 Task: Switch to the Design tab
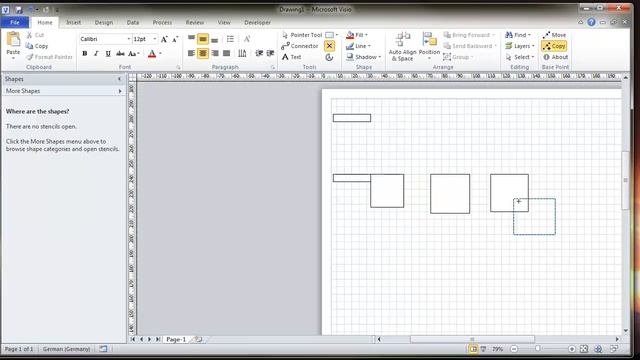coord(104,22)
